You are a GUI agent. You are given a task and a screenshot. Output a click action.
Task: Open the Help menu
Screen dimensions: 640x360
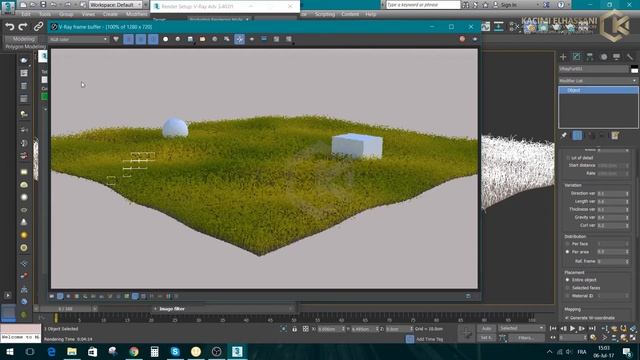[x=371, y=14]
